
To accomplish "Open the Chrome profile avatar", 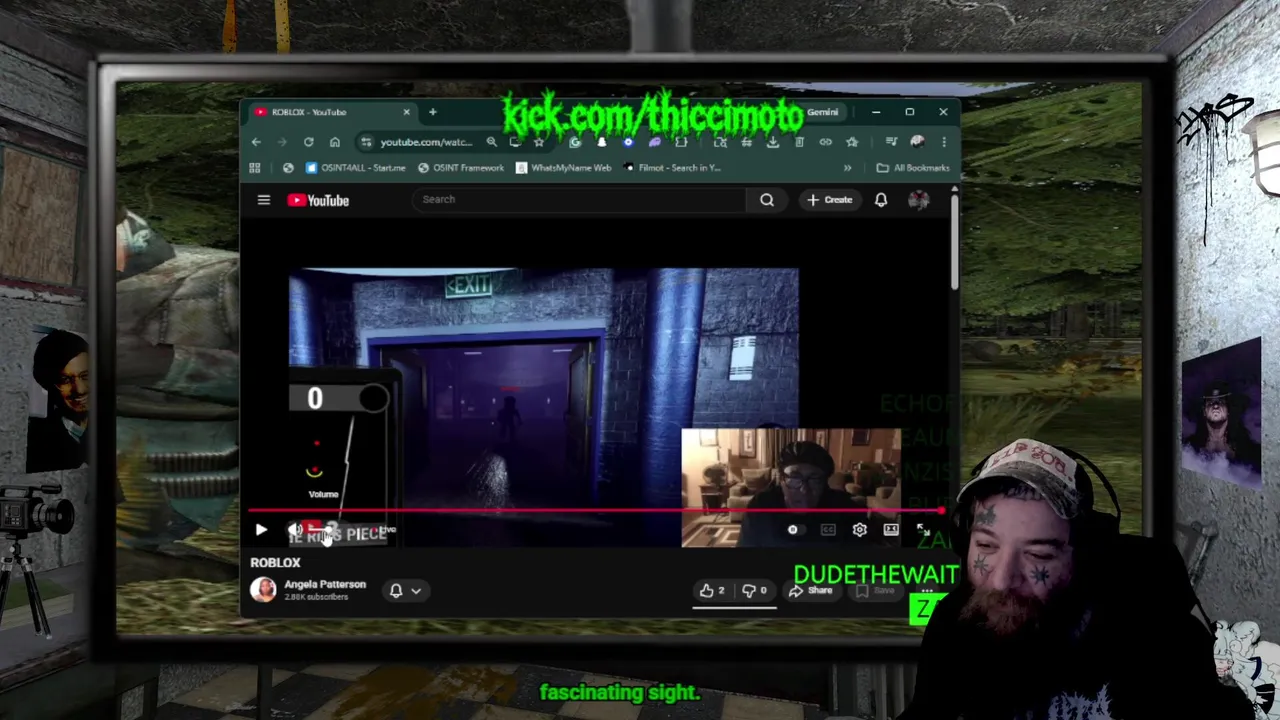I will [918, 142].
